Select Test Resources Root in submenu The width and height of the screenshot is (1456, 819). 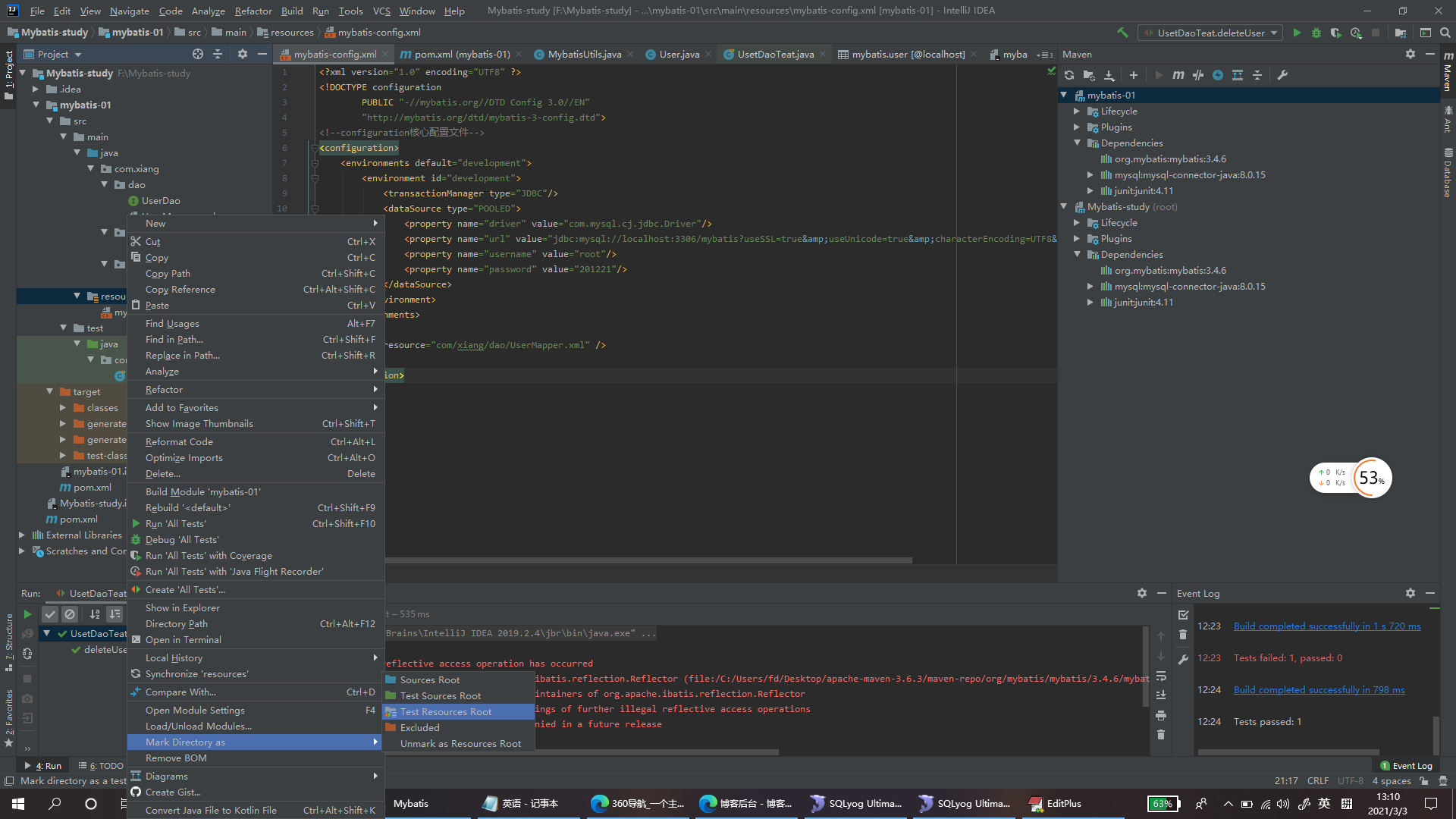446,712
